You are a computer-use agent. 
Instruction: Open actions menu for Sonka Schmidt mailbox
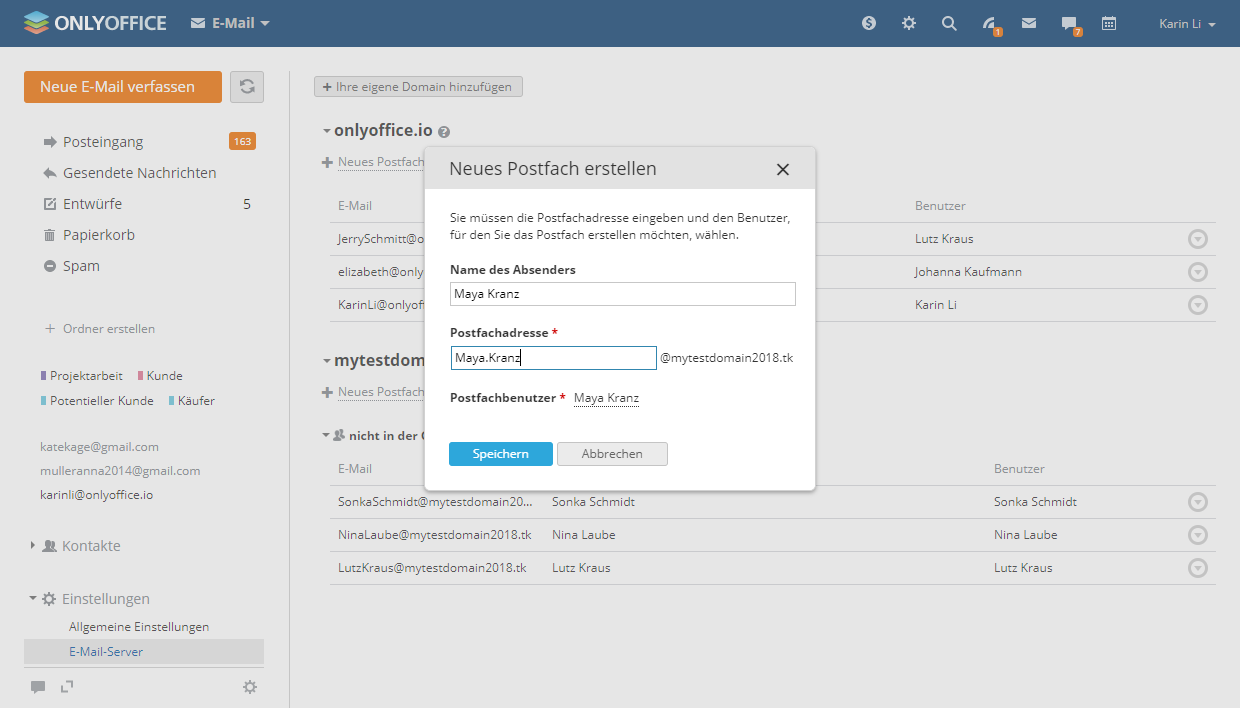[1197, 502]
